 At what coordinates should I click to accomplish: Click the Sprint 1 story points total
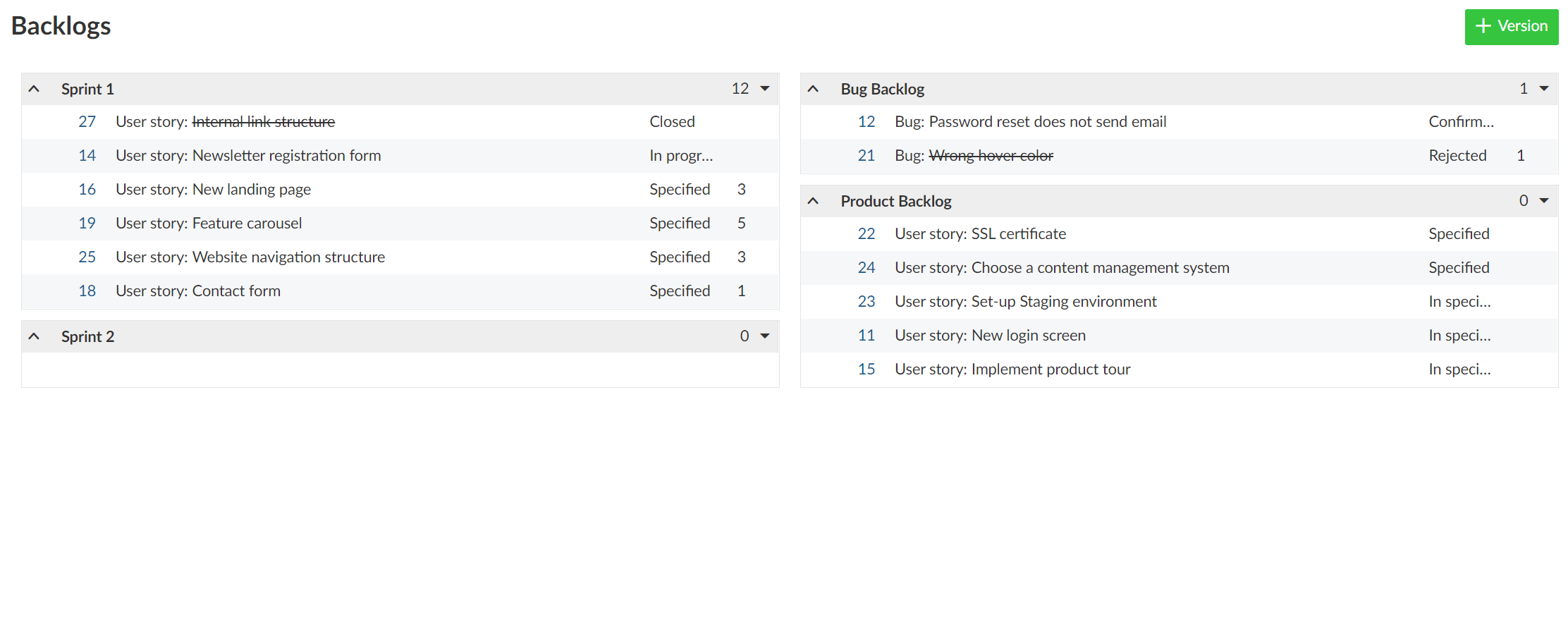[x=740, y=88]
